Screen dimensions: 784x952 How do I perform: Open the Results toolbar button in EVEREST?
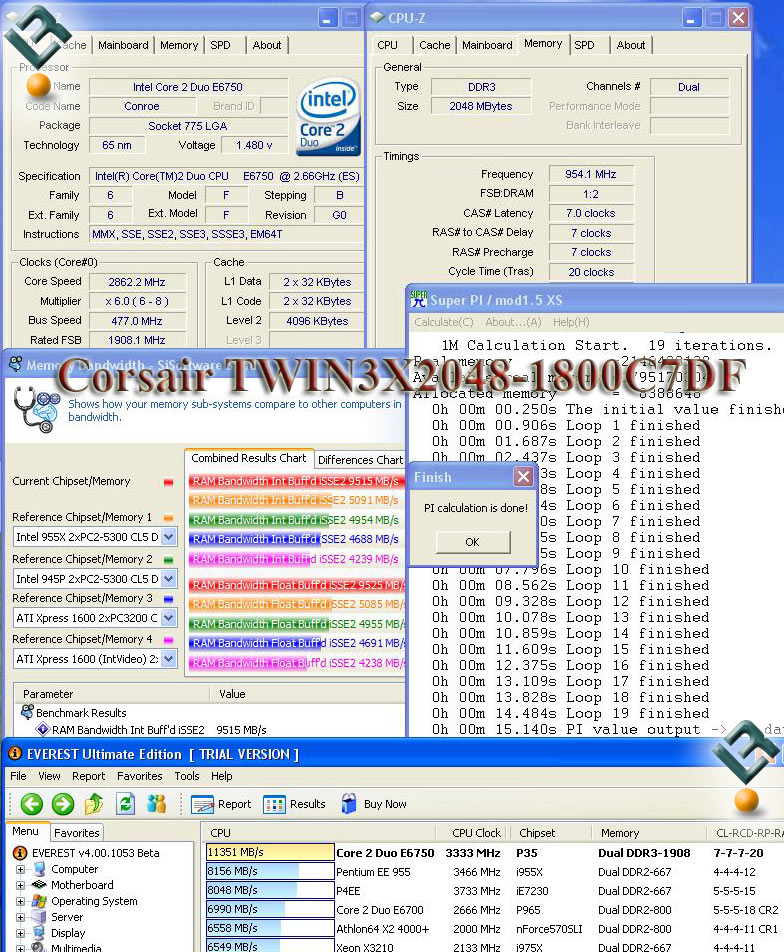(295, 804)
